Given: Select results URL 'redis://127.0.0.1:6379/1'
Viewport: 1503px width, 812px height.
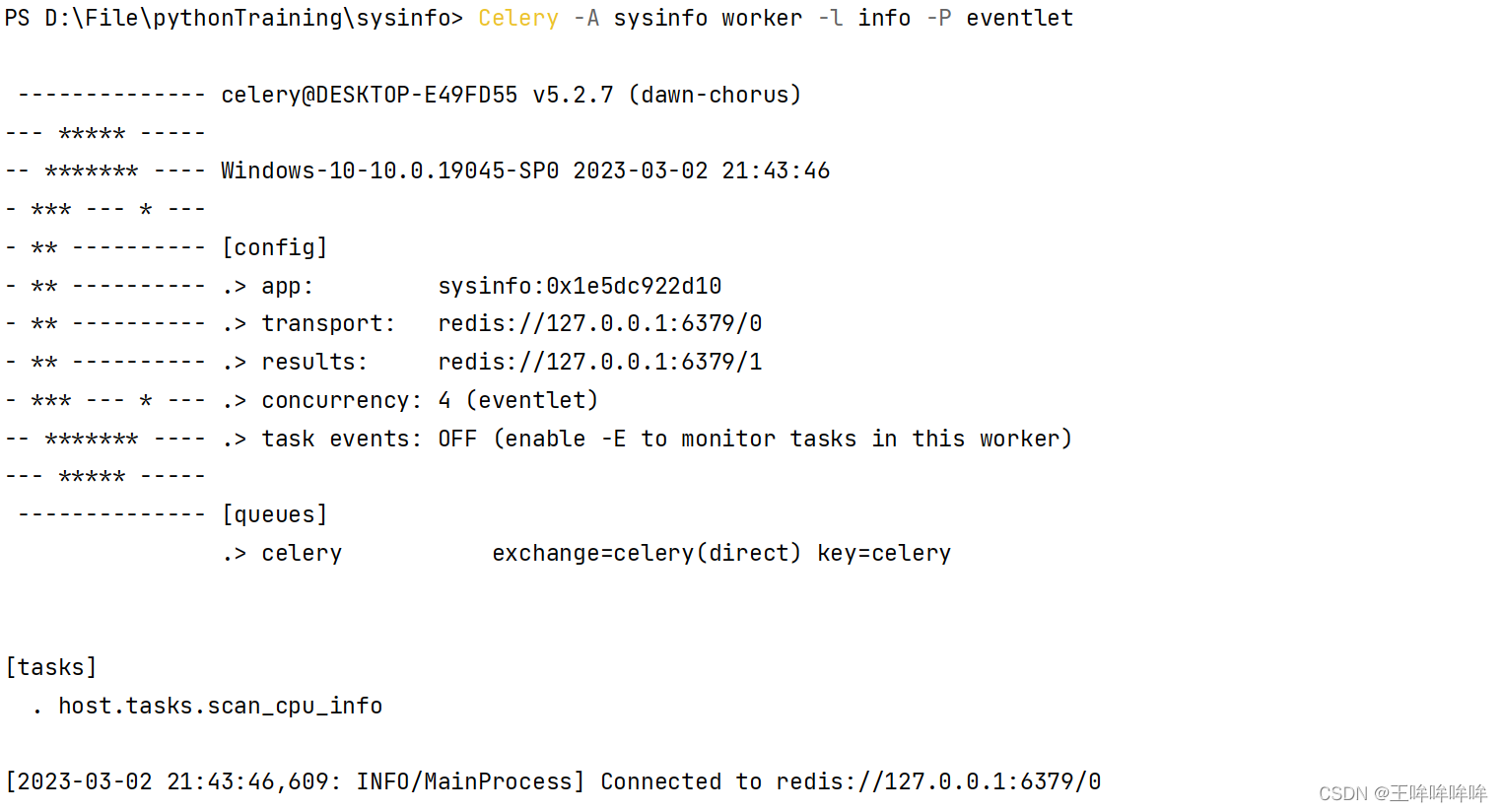Looking at the screenshot, I should pos(600,363).
